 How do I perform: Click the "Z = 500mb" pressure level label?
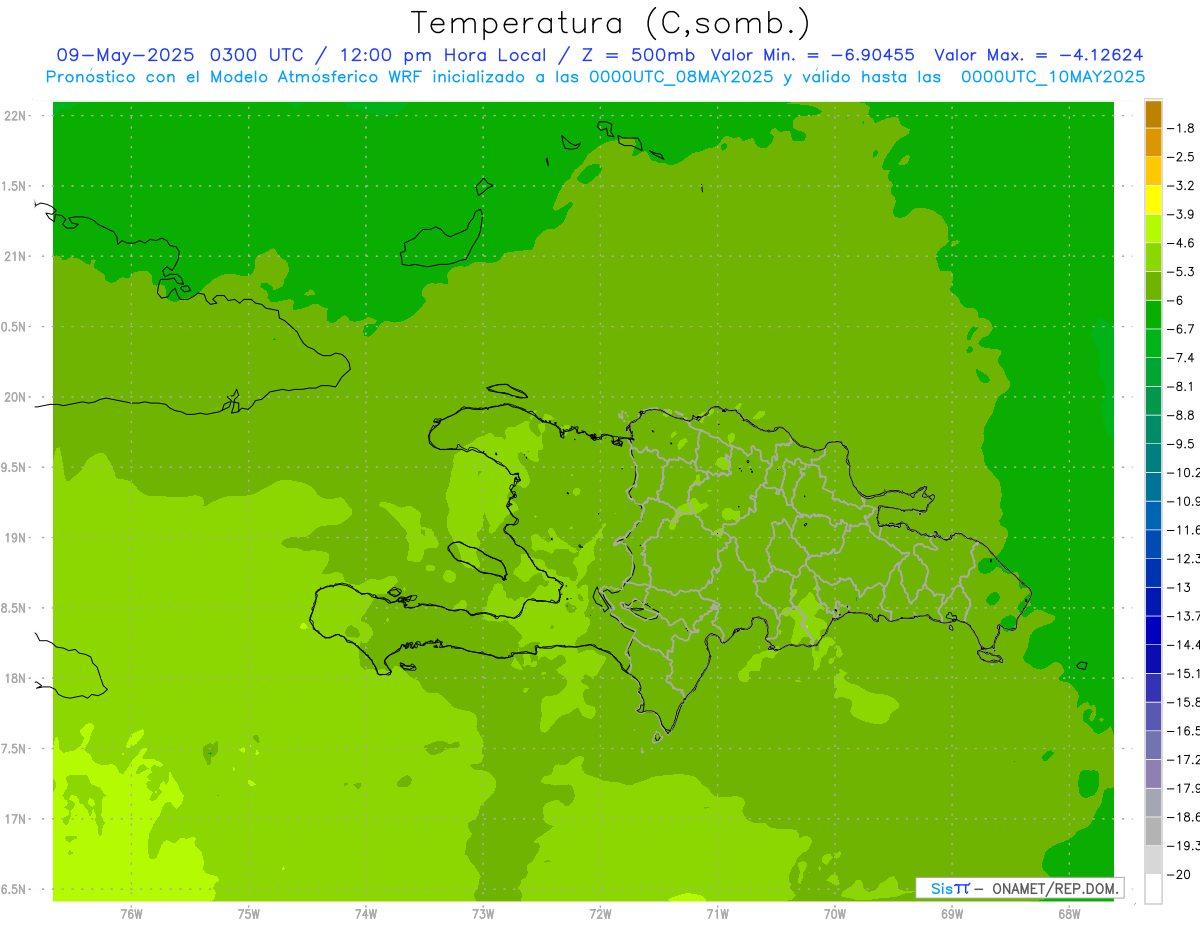(638, 55)
